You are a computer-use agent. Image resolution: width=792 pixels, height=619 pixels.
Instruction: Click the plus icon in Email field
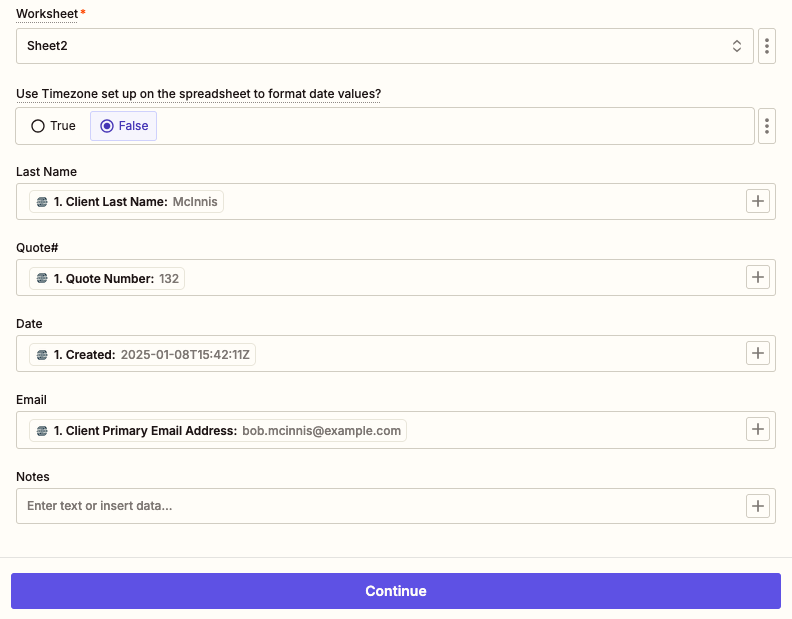pos(758,430)
